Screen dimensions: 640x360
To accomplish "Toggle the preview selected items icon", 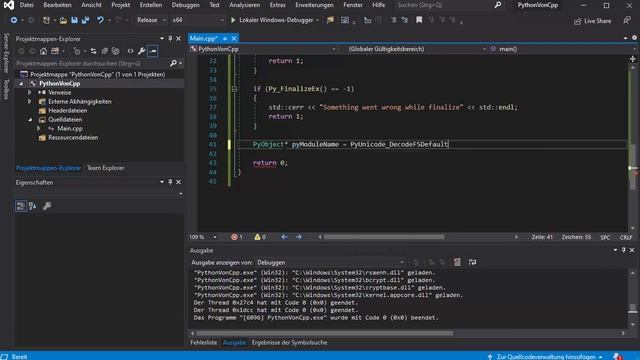I will [153, 51].
